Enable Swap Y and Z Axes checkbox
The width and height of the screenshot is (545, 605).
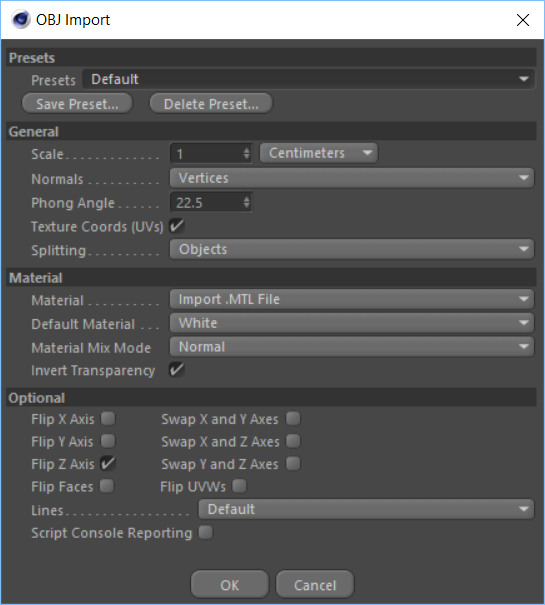point(293,463)
